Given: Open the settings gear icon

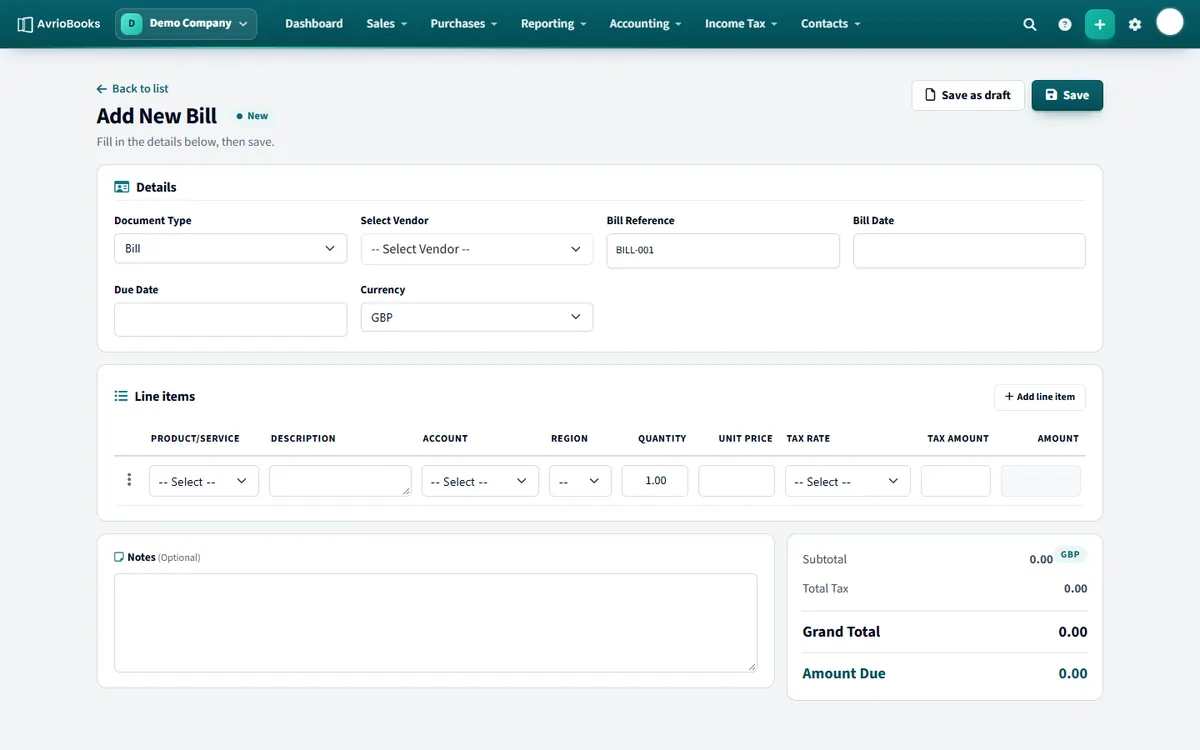Looking at the screenshot, I should (1135, 24).
